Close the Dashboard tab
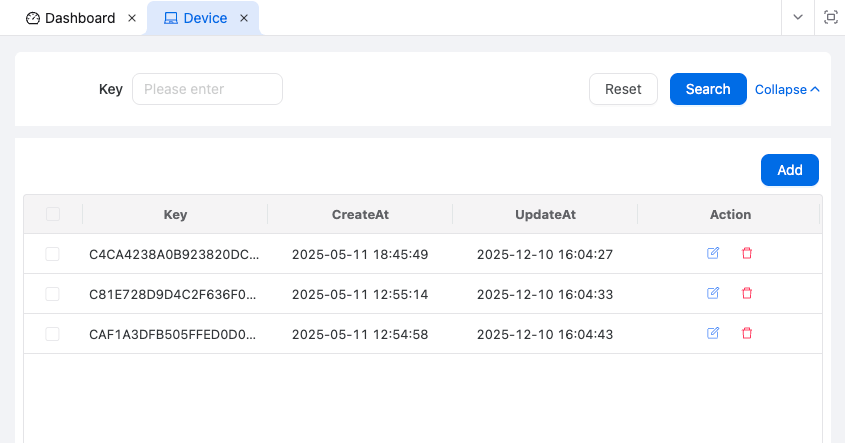Screen dimensions: 845x443 132,18
